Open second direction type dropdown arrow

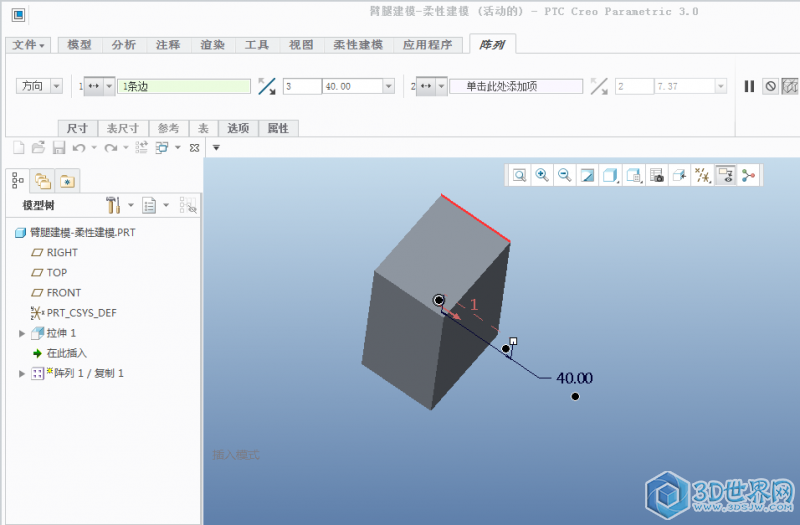pos(441,86)
